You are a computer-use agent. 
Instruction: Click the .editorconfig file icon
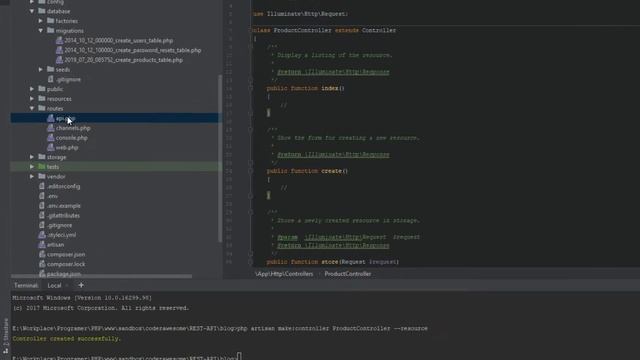point(42,186)
